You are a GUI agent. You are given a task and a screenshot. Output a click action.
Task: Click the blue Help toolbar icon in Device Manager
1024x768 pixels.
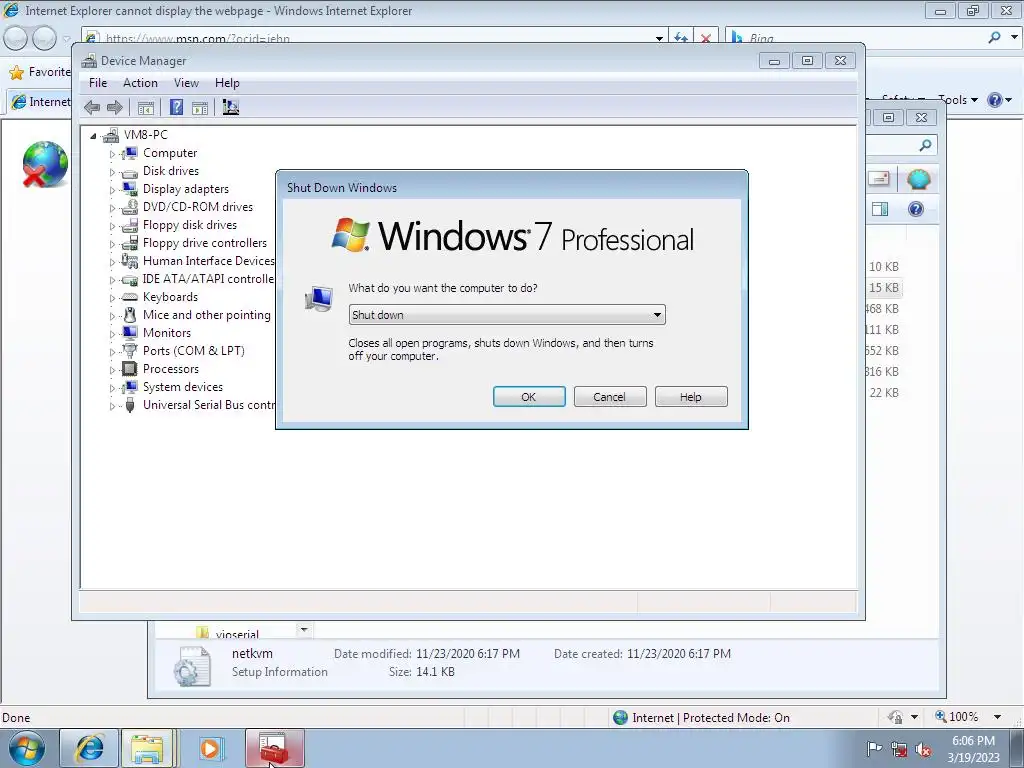pyautogui.click(x=176, y=107)
